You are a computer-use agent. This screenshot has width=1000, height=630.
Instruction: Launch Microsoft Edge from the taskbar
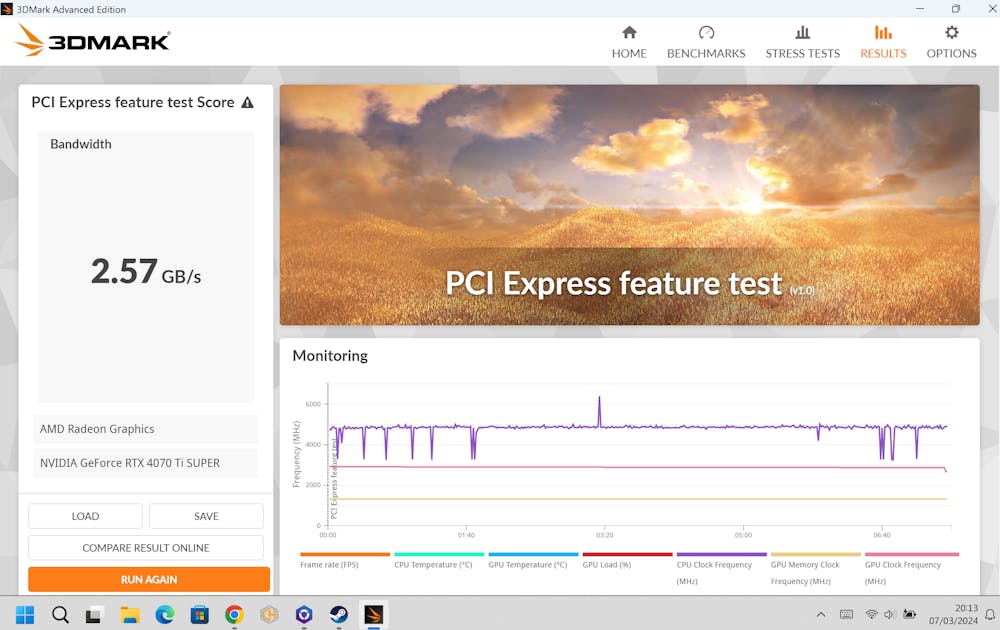pyautogui.click(x=165, y=615)
